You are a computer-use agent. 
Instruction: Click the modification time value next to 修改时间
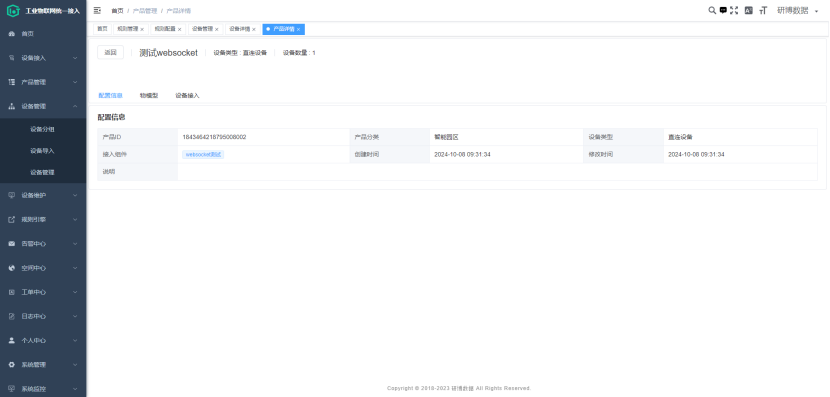point(696,155)
